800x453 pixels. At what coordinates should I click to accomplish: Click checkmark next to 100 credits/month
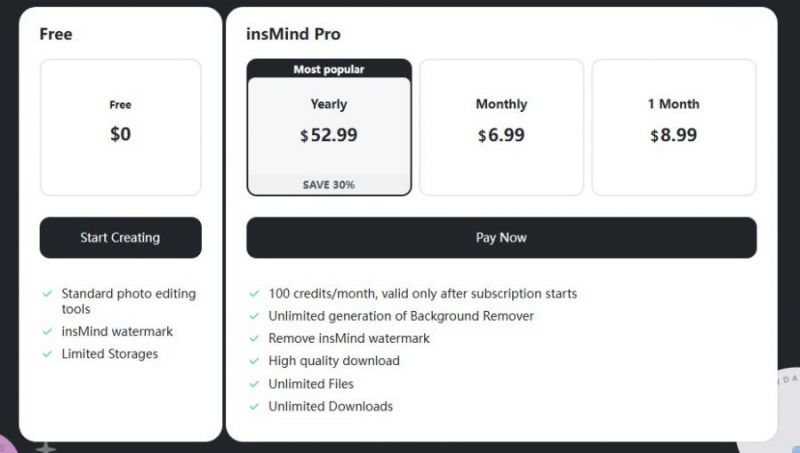(254, 294)
